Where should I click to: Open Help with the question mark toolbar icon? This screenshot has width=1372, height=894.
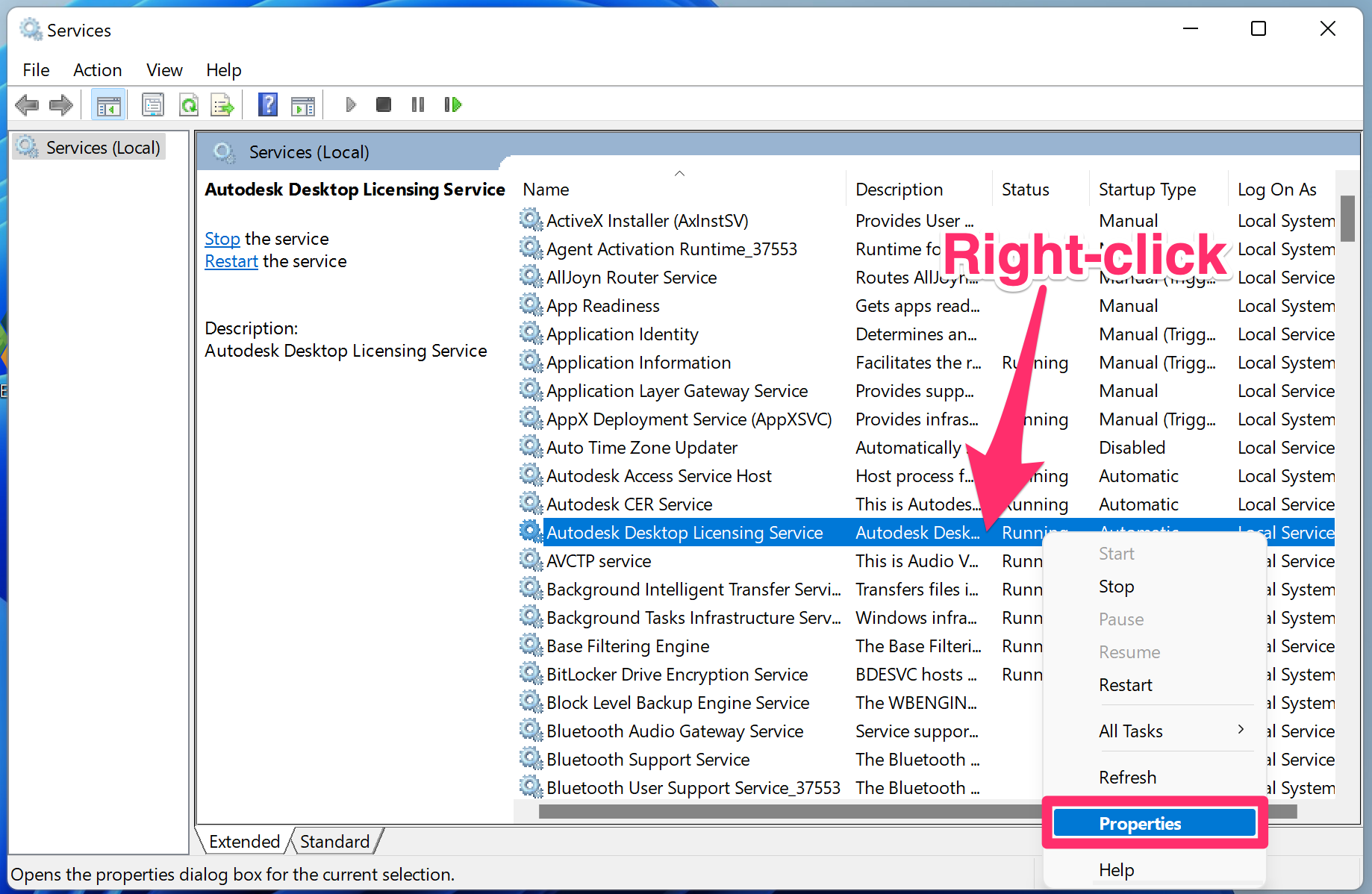coord(268,104)
